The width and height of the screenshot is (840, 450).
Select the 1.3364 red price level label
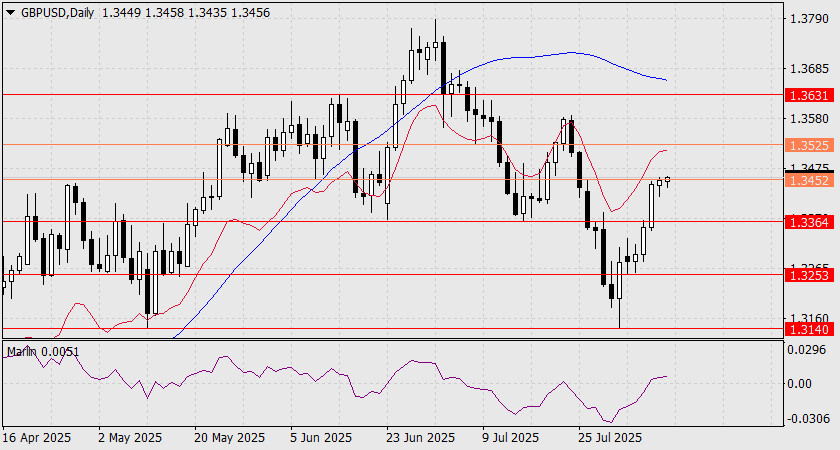click(809, 222)
